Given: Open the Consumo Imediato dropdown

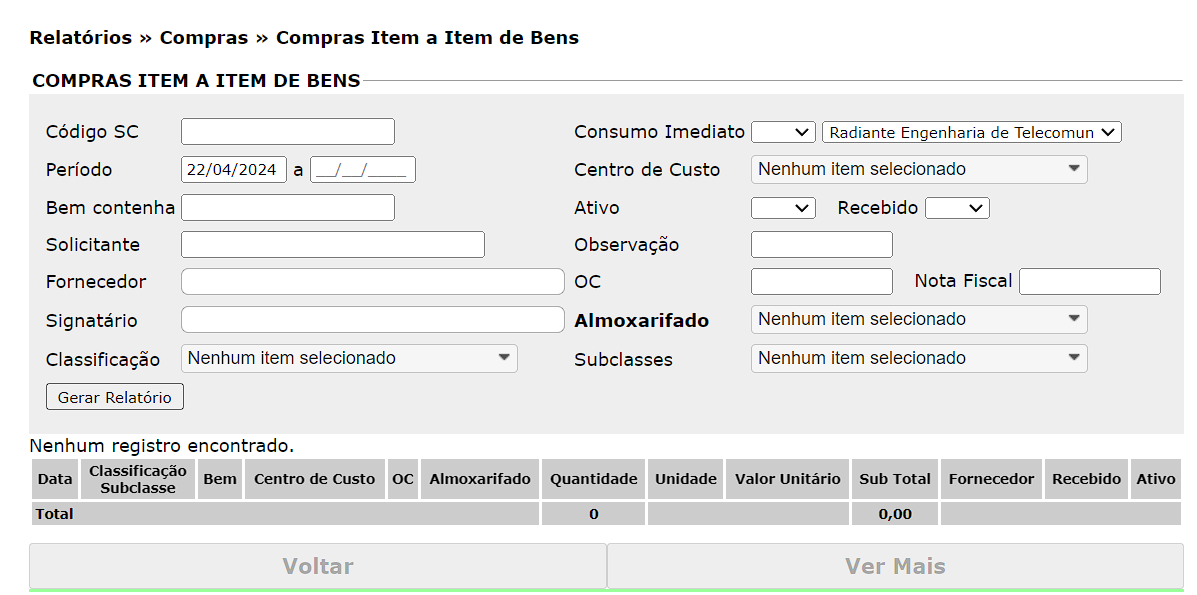Looking at the screenshot, I should point(783,132).
